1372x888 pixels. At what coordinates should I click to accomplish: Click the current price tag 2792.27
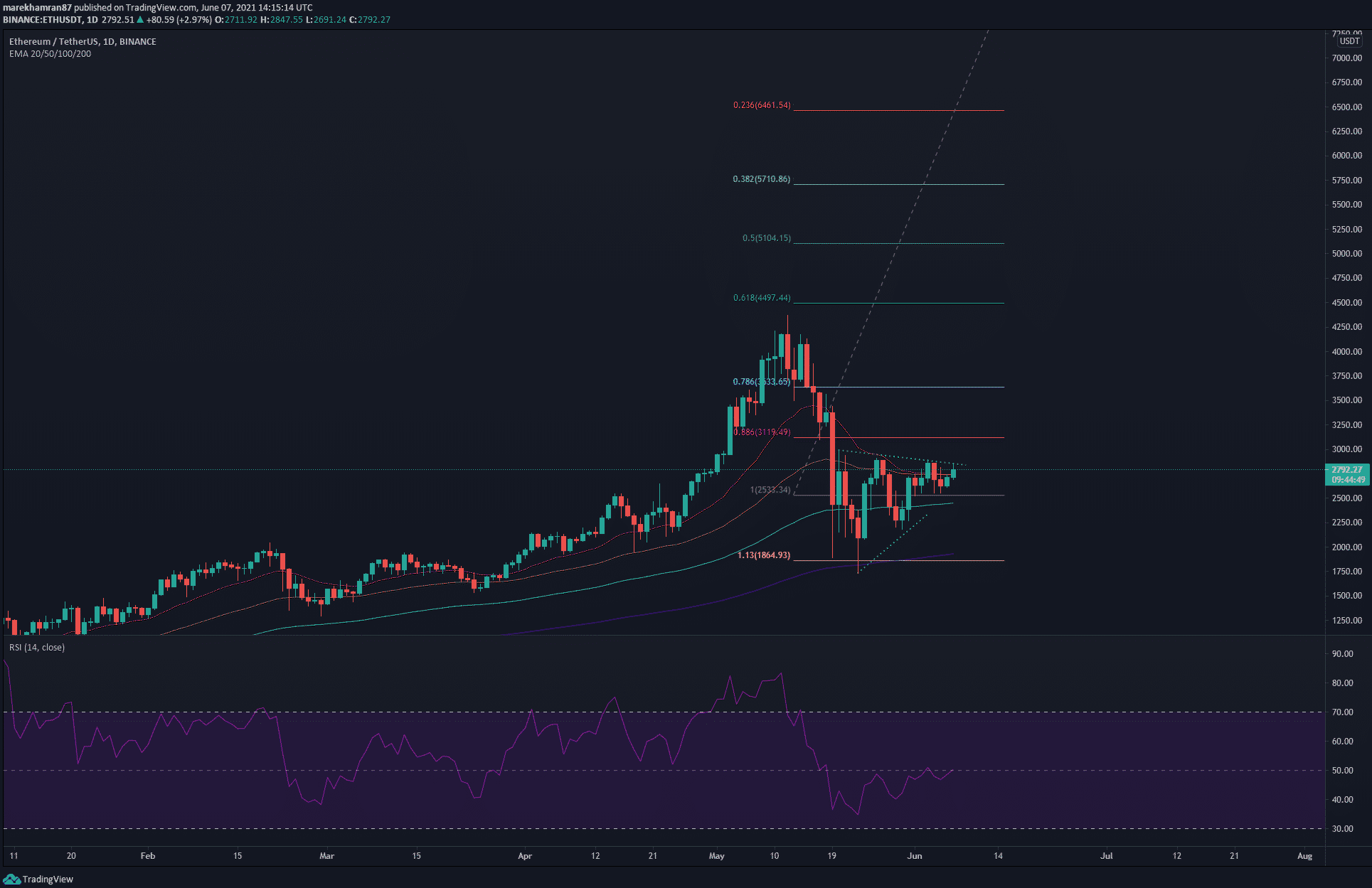[x=1347, y=470]
